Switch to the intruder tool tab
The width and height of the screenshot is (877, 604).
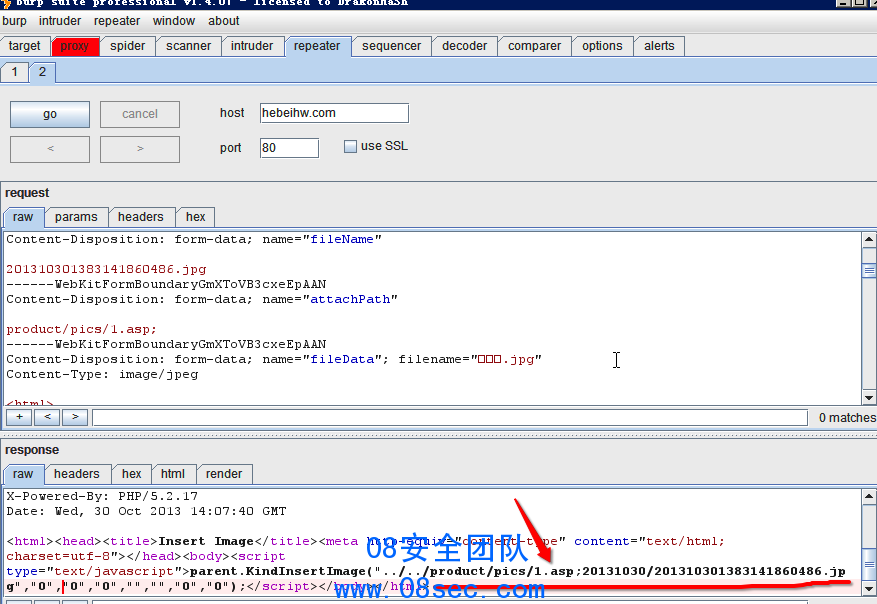pos(252,46)
